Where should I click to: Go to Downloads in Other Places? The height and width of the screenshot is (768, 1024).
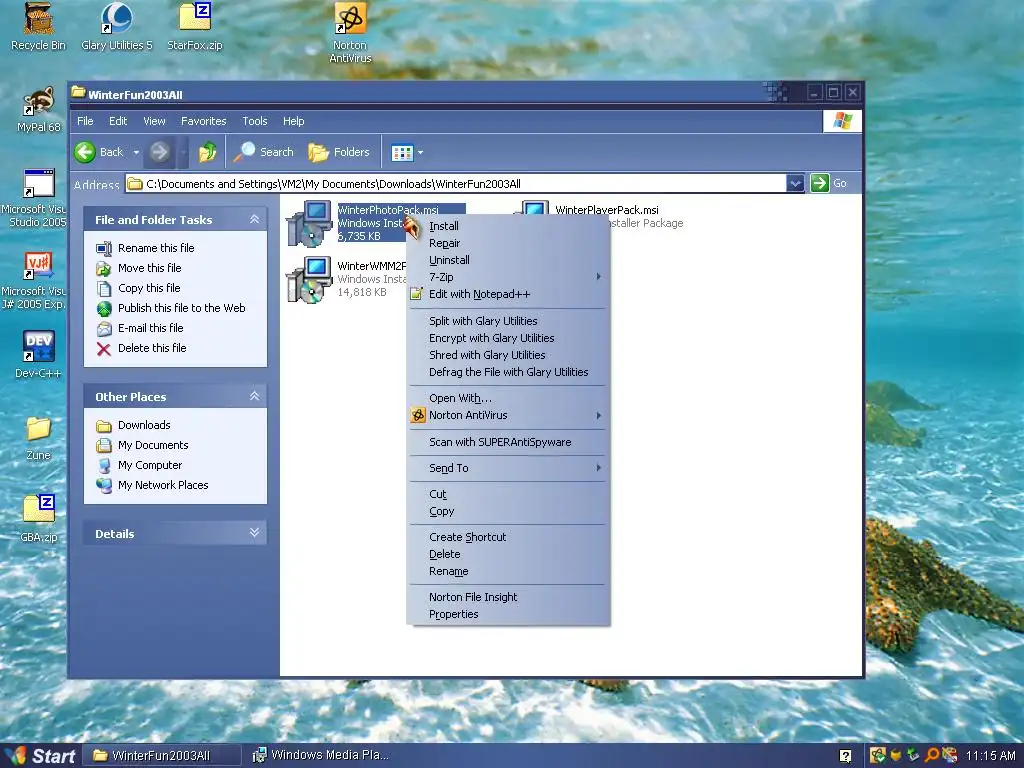133,425
